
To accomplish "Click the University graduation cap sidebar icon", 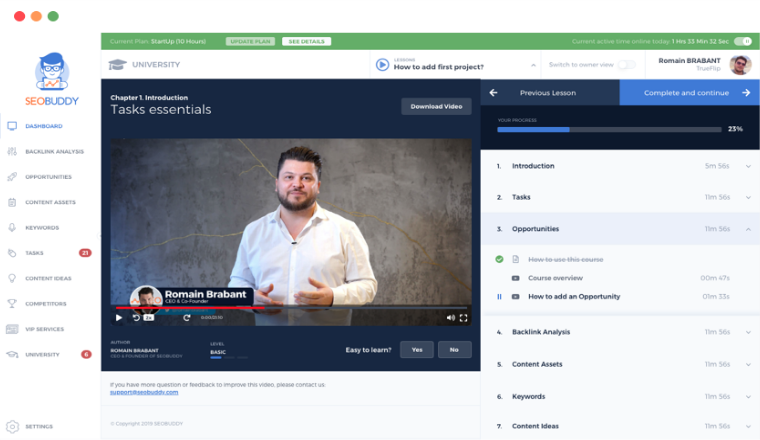I will coord(12,355).
